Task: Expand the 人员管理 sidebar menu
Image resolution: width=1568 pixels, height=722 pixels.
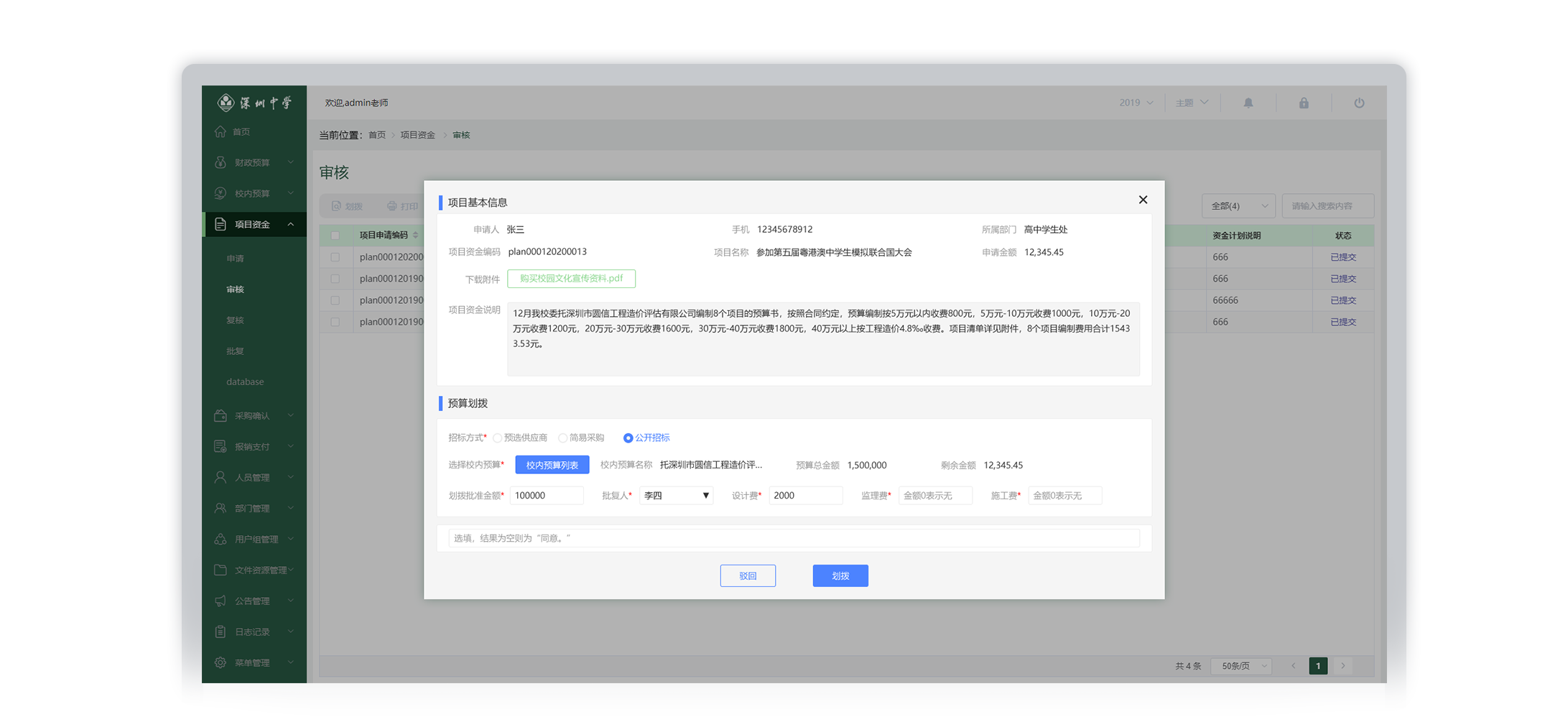Action: point(254,477)
